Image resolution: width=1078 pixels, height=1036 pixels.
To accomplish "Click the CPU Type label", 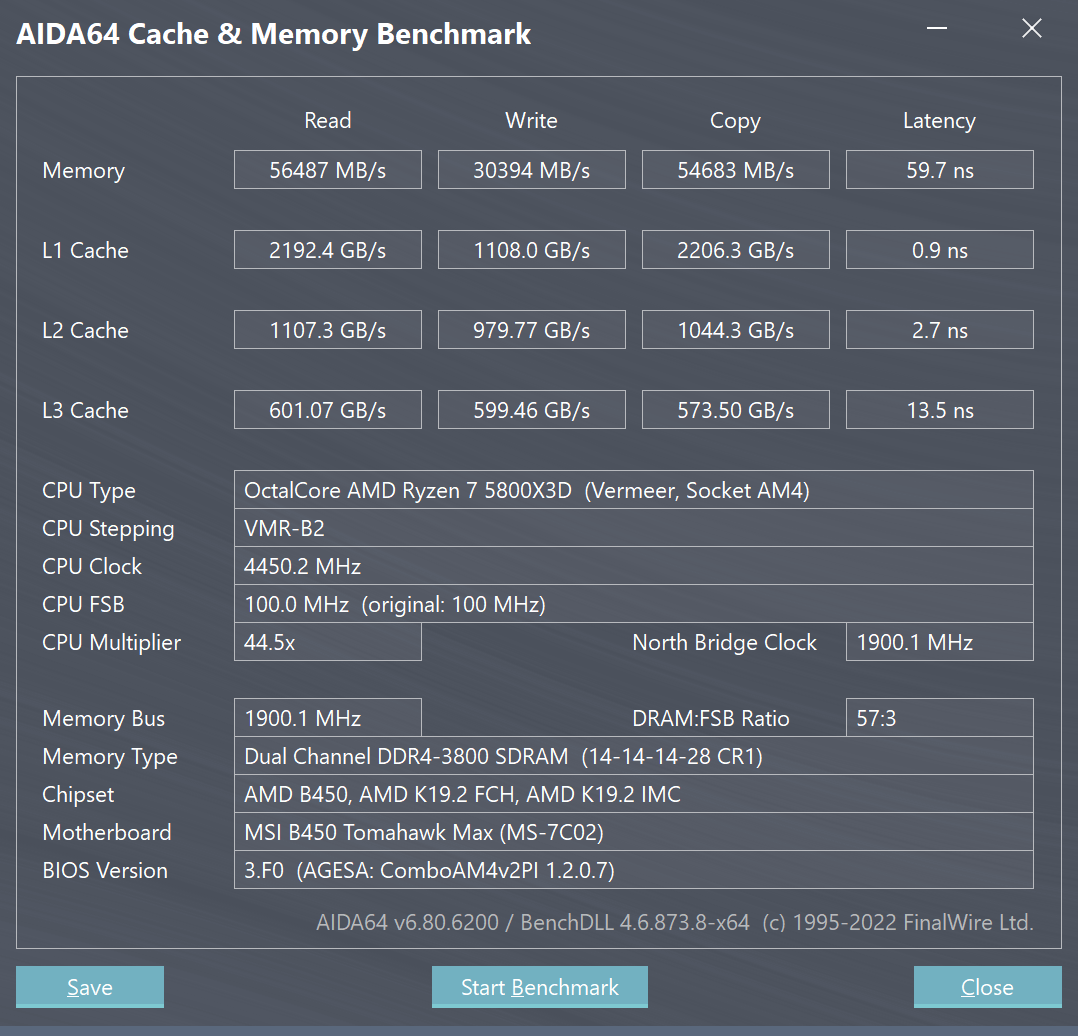I will click(89, 491).
